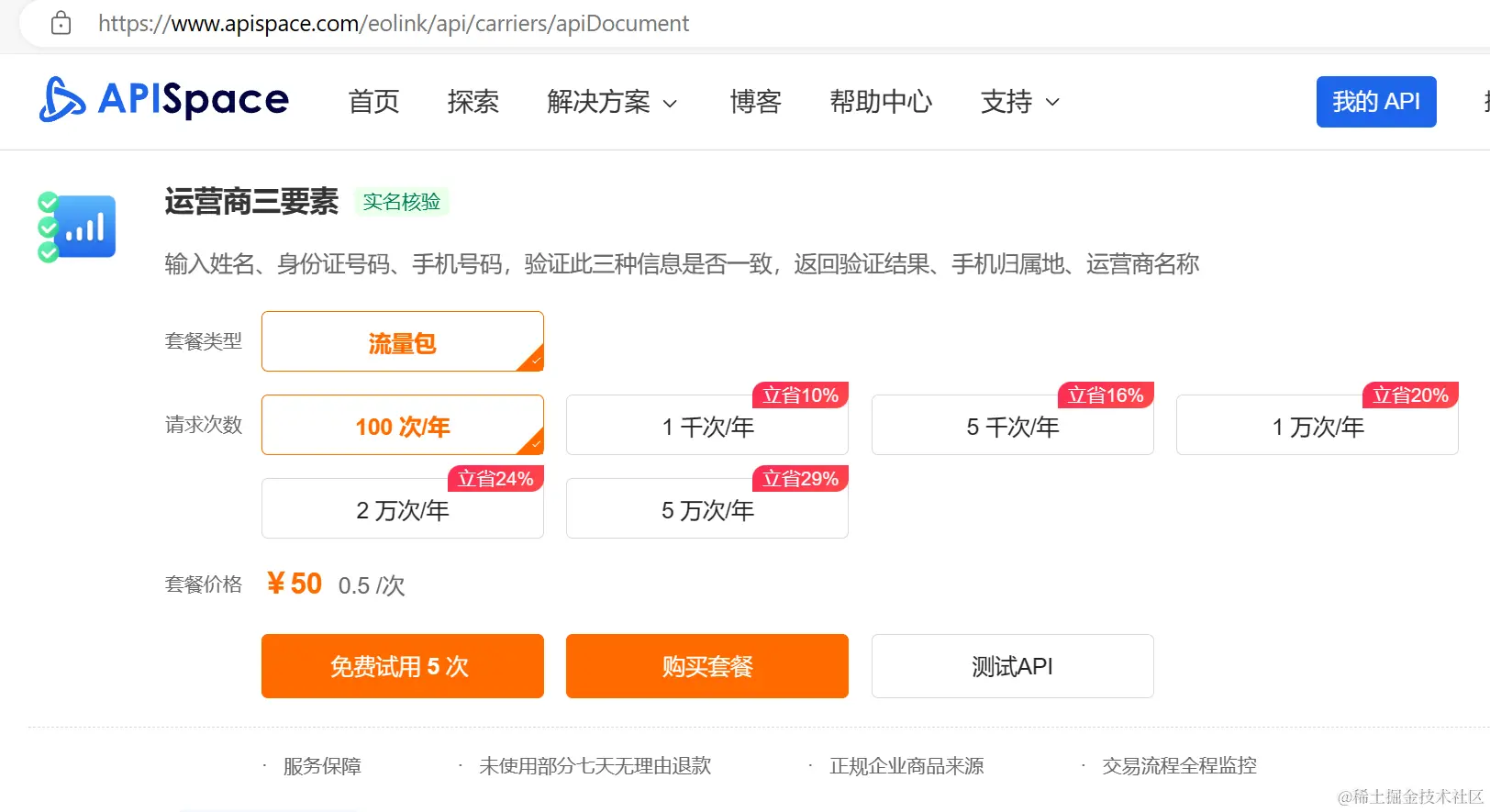Click the product description starting 输入姓名
1490x812 pixels.
682,264
